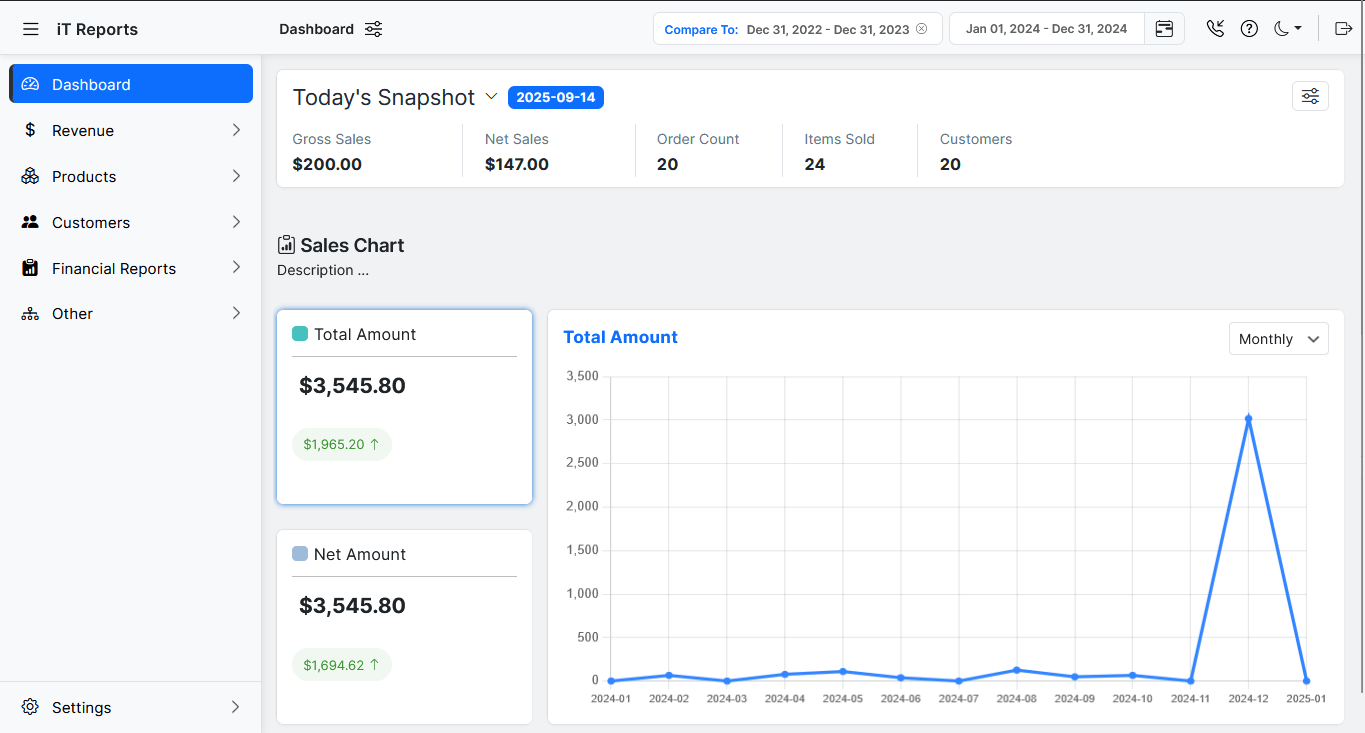Open Dashboard in the sidebar
This screenshot has width=1365, height=733.
[x=130, y=84]
